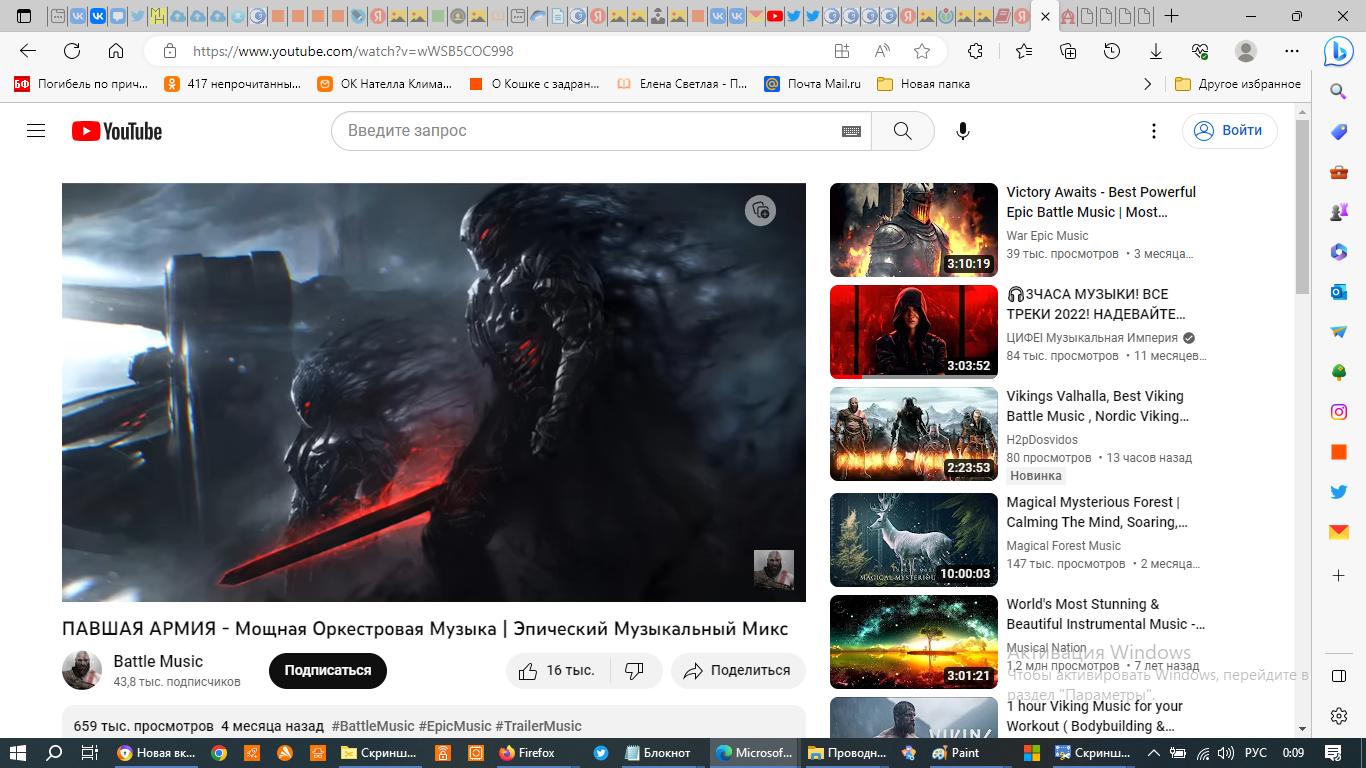This screenshot has height=768, width=1366.
Task: Open the Battle Music channel avatar
Action: 82,670
